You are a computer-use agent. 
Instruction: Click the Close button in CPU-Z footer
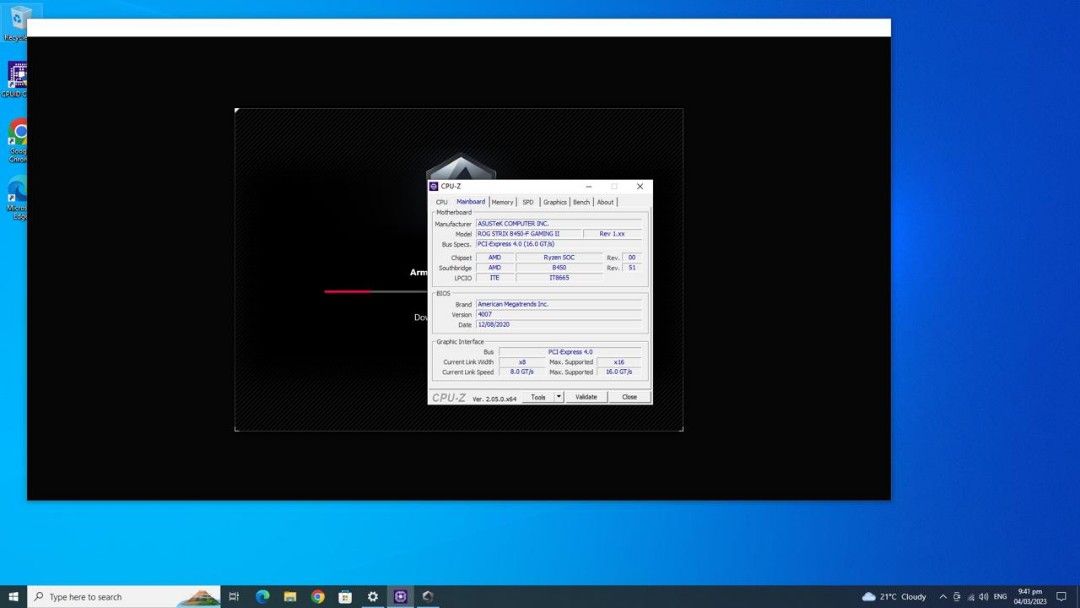tap(630, 397)
